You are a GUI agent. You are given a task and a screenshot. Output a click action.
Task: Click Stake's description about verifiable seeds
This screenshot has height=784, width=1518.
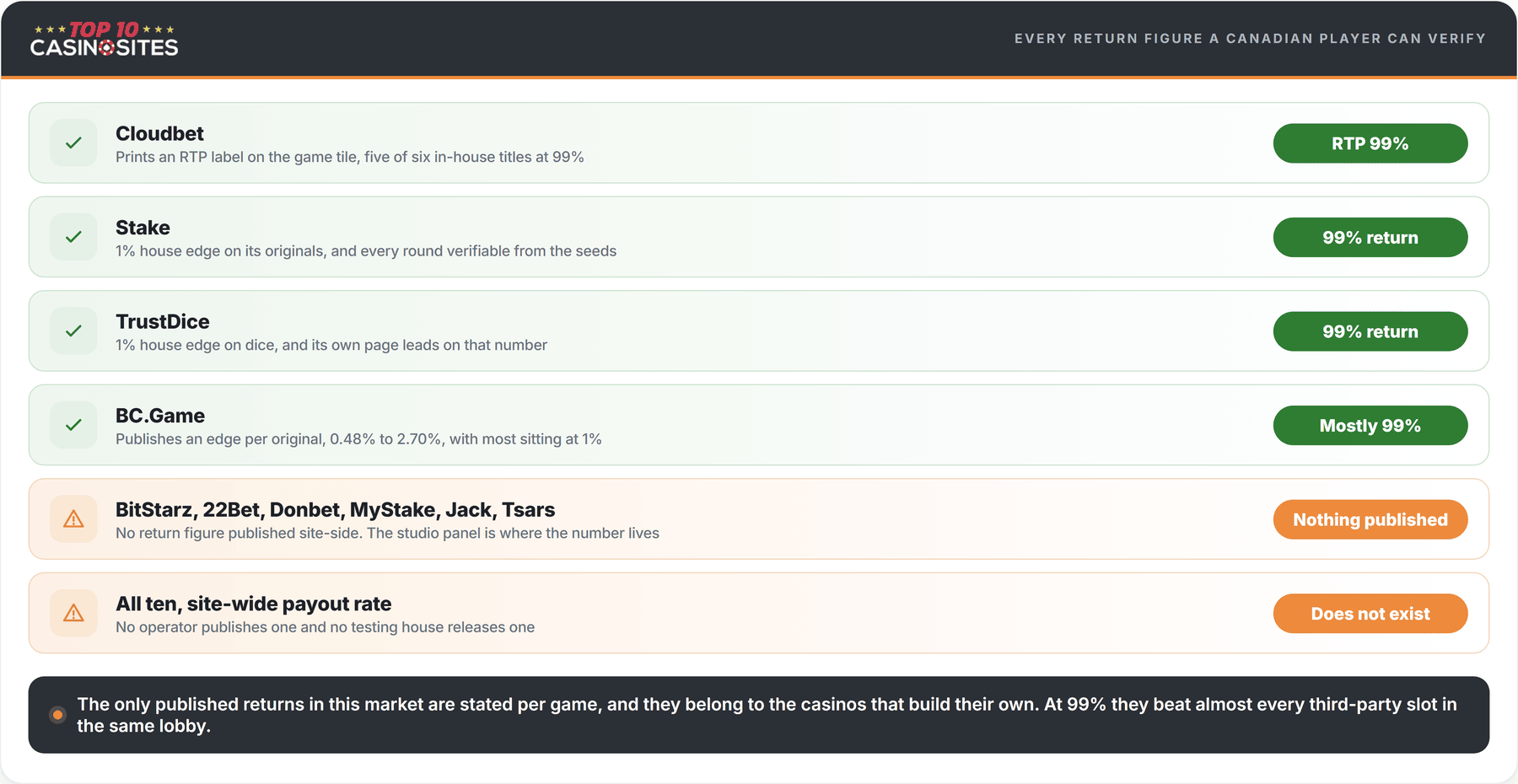click(366, 251)
